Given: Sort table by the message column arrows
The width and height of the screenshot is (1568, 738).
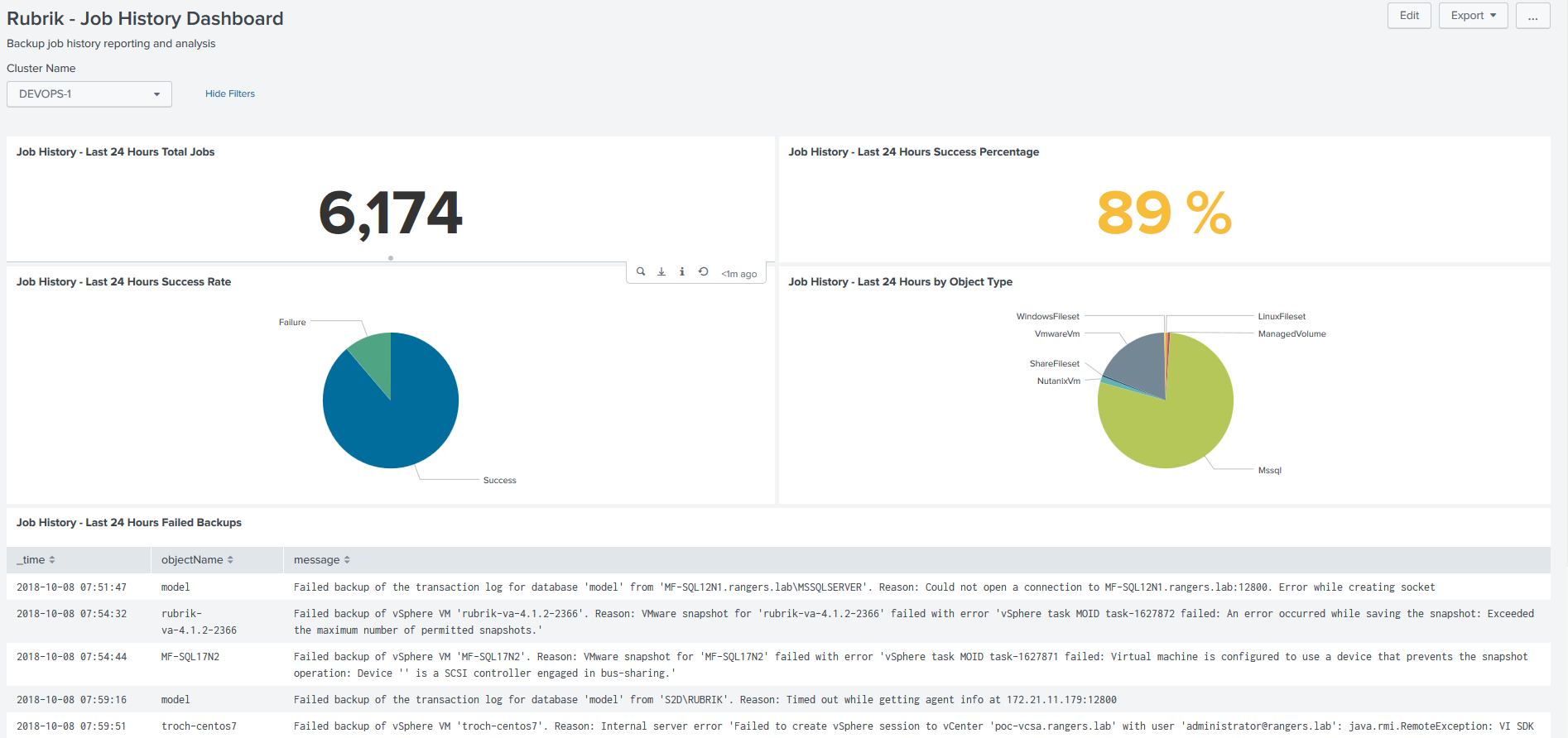Looking at the screenshot, I should [347, 560].
